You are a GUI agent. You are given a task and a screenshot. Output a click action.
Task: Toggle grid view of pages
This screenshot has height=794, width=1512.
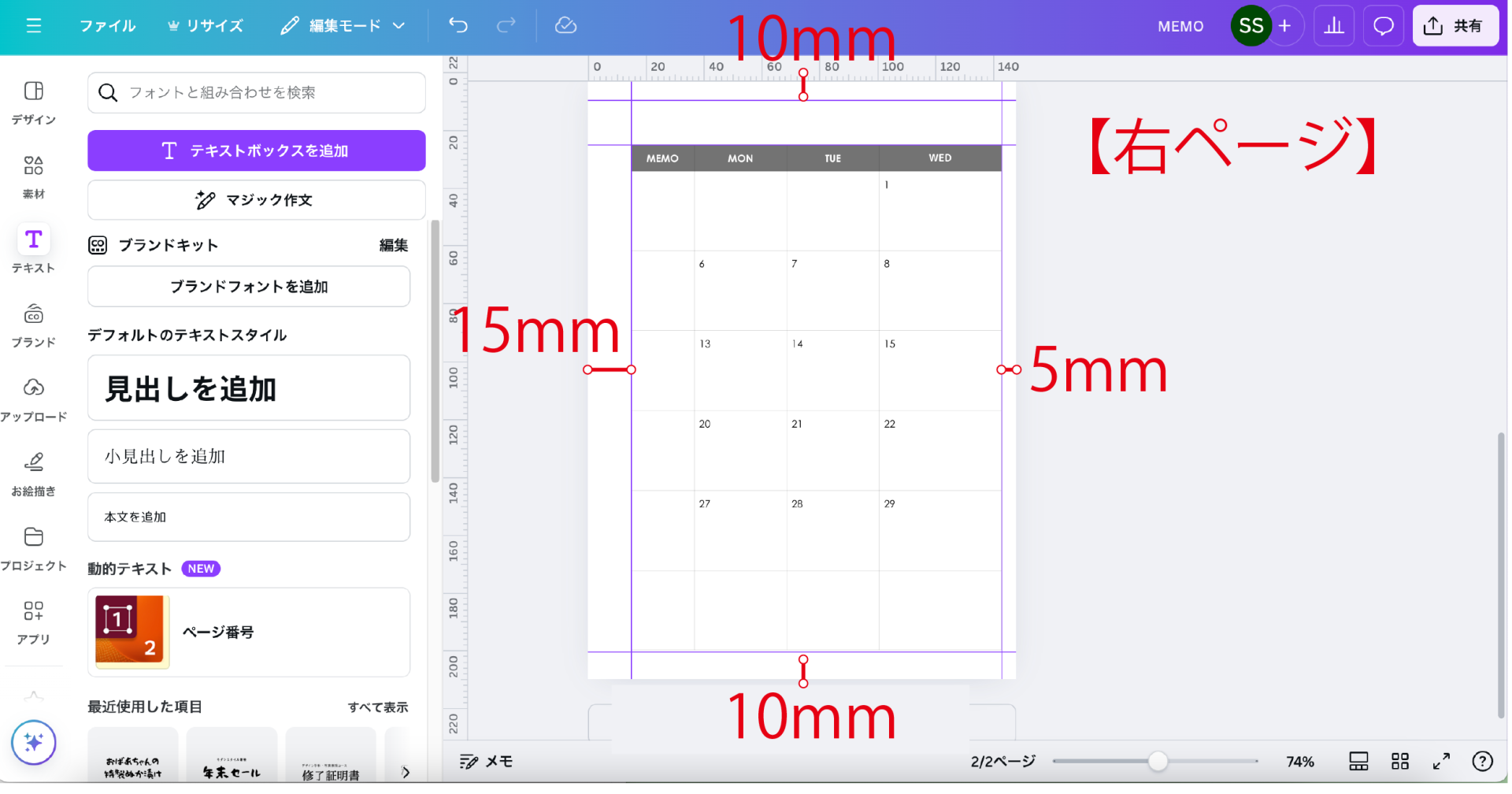tap(1400, 761)
